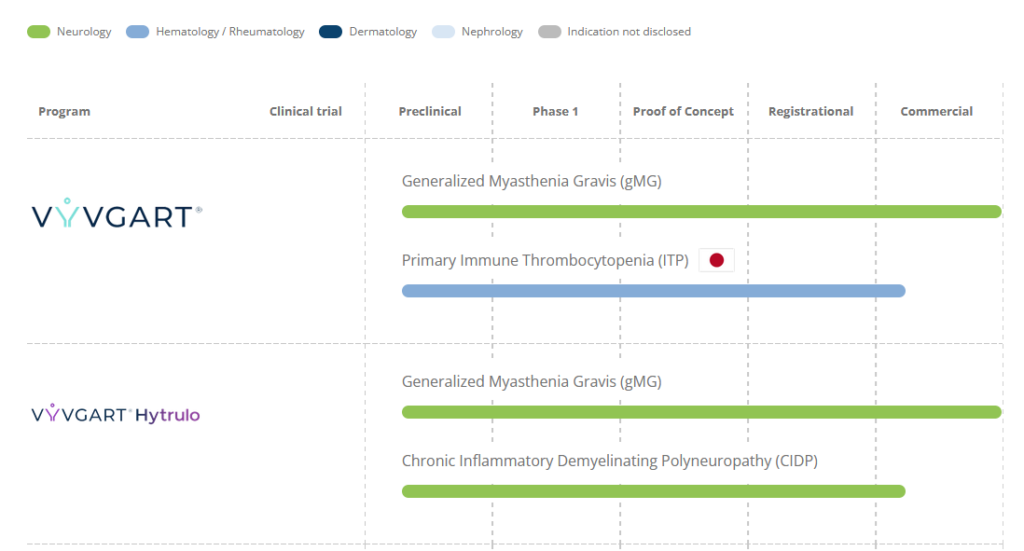Click the Preclinical column header
Screen dimensions: 1024x551
coord(430,112)
